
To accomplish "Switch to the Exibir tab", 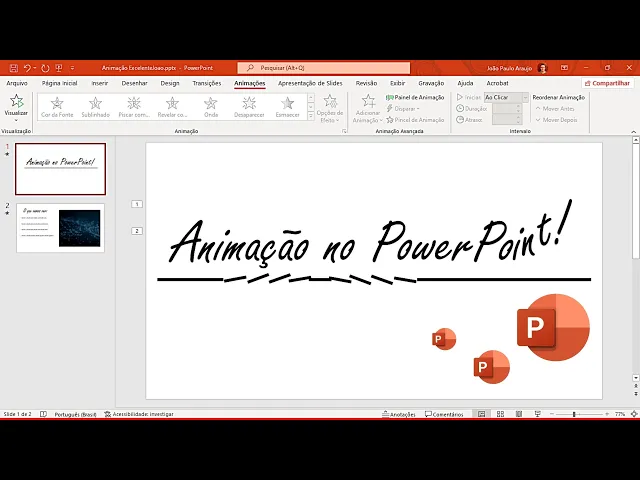I will click(398, 83).
